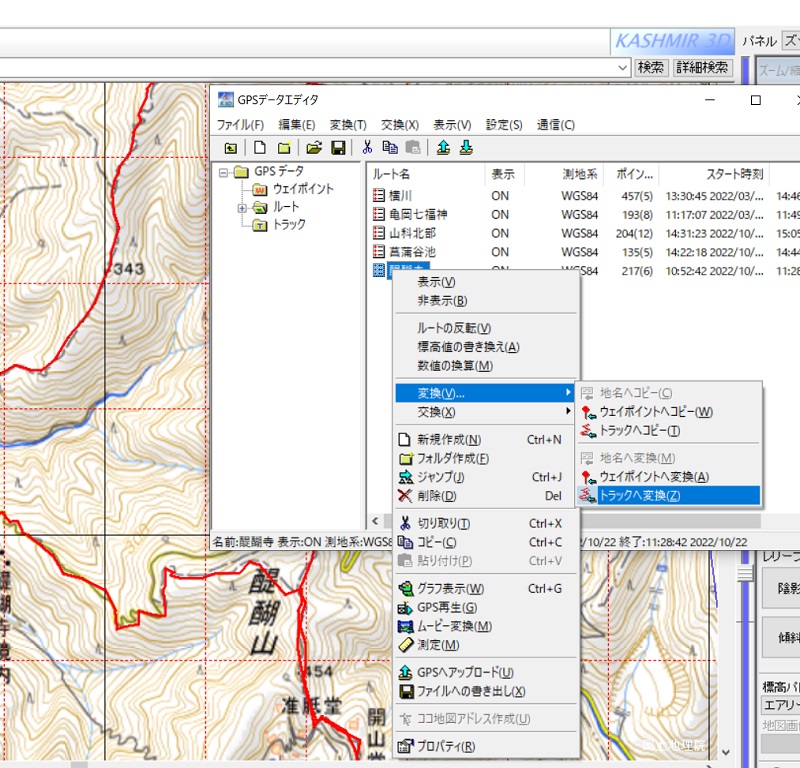Viewport: 800px width, 768px height.
Task: Click the GPS再生 menu icon
Action: click(405, 608)
